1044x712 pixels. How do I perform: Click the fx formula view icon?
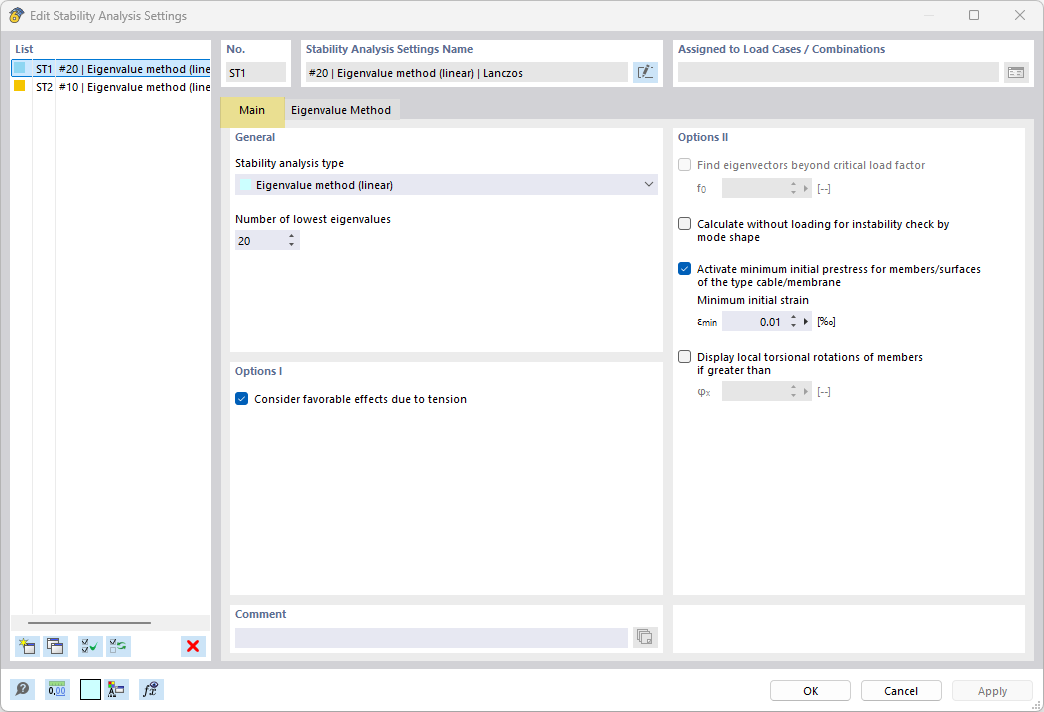151,689
